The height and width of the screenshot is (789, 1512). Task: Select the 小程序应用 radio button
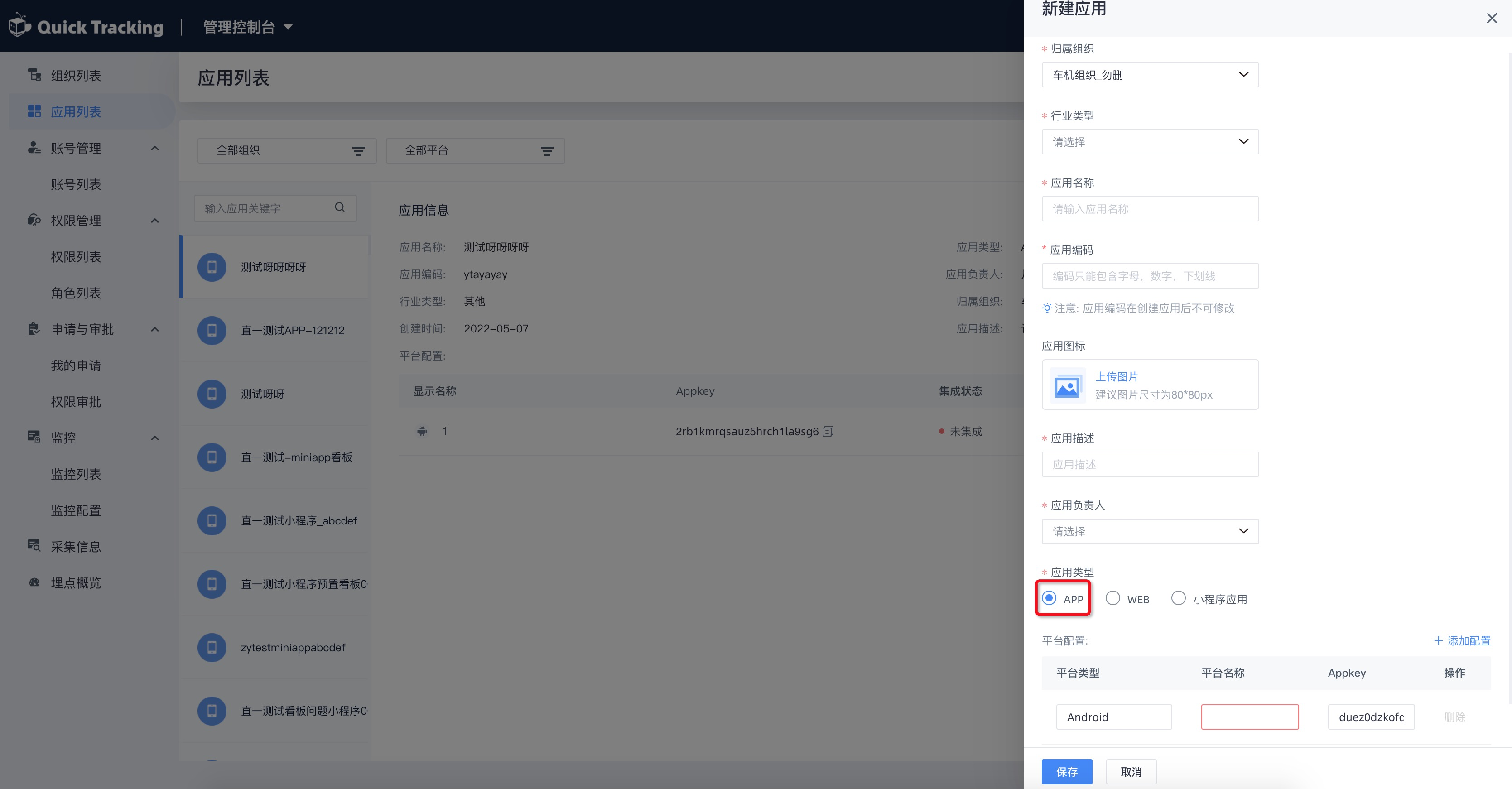tap(1178, 598)
